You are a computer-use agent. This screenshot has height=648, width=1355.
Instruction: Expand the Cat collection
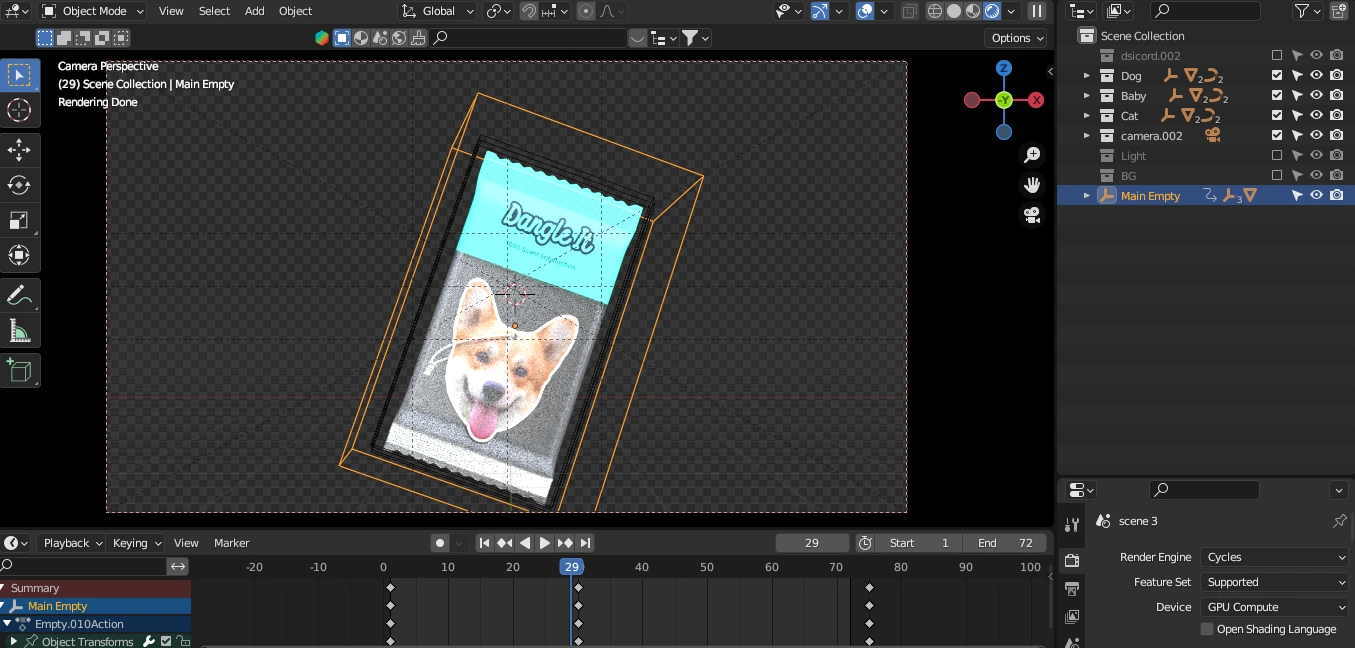[x=1087, y=116]
